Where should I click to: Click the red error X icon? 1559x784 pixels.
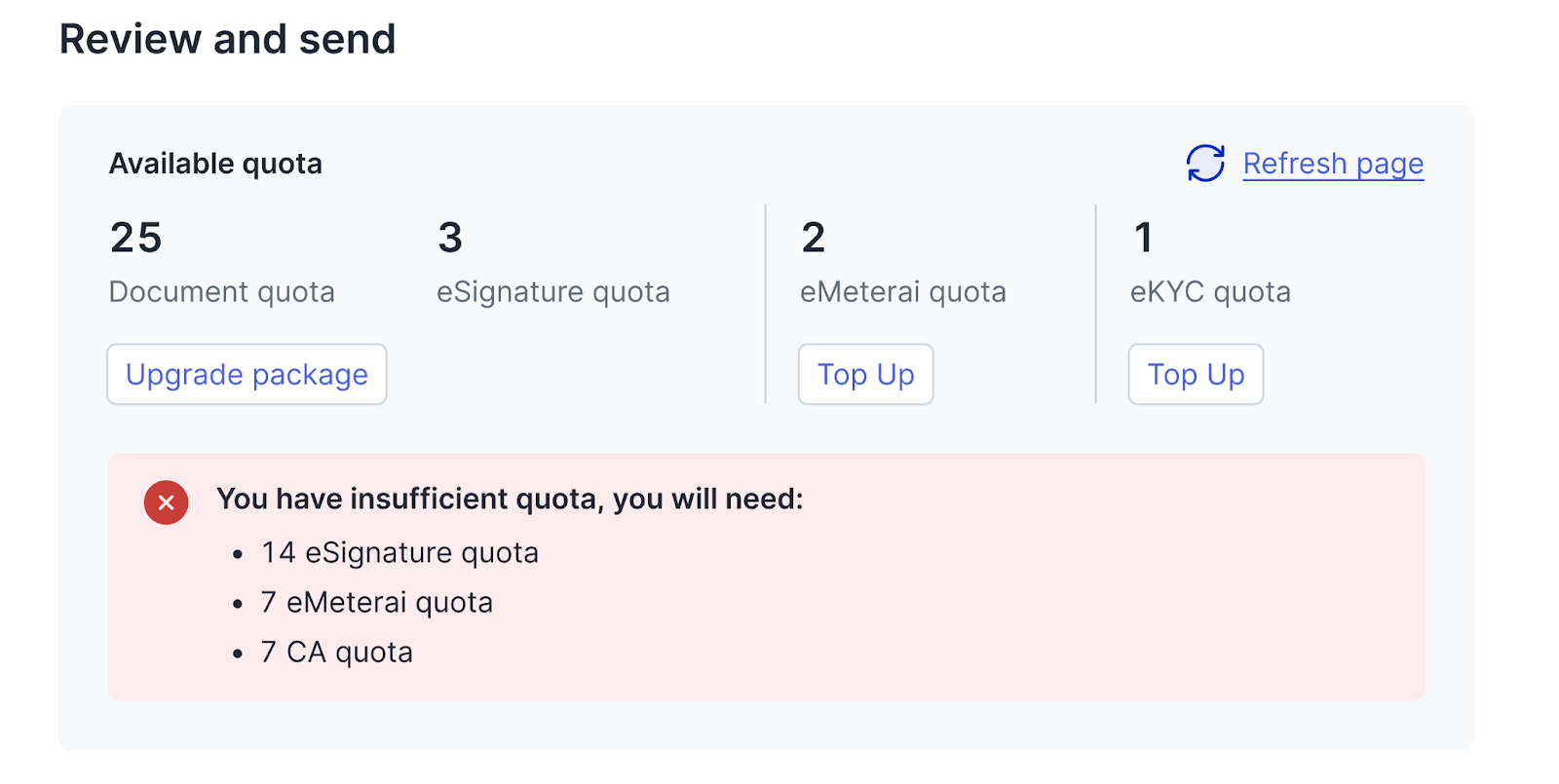(x=167, y=503)
